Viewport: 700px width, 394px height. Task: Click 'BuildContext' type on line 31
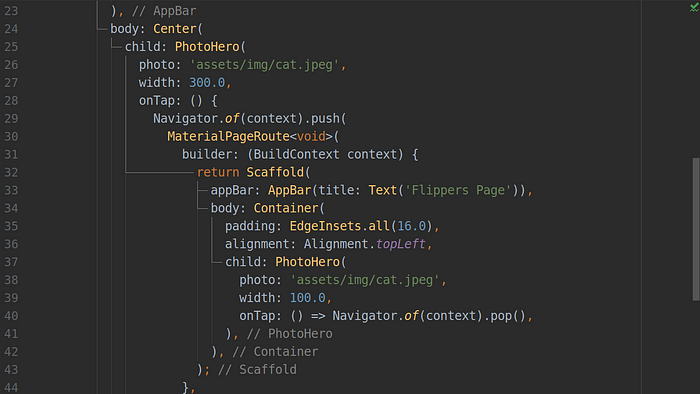point(296,154)
